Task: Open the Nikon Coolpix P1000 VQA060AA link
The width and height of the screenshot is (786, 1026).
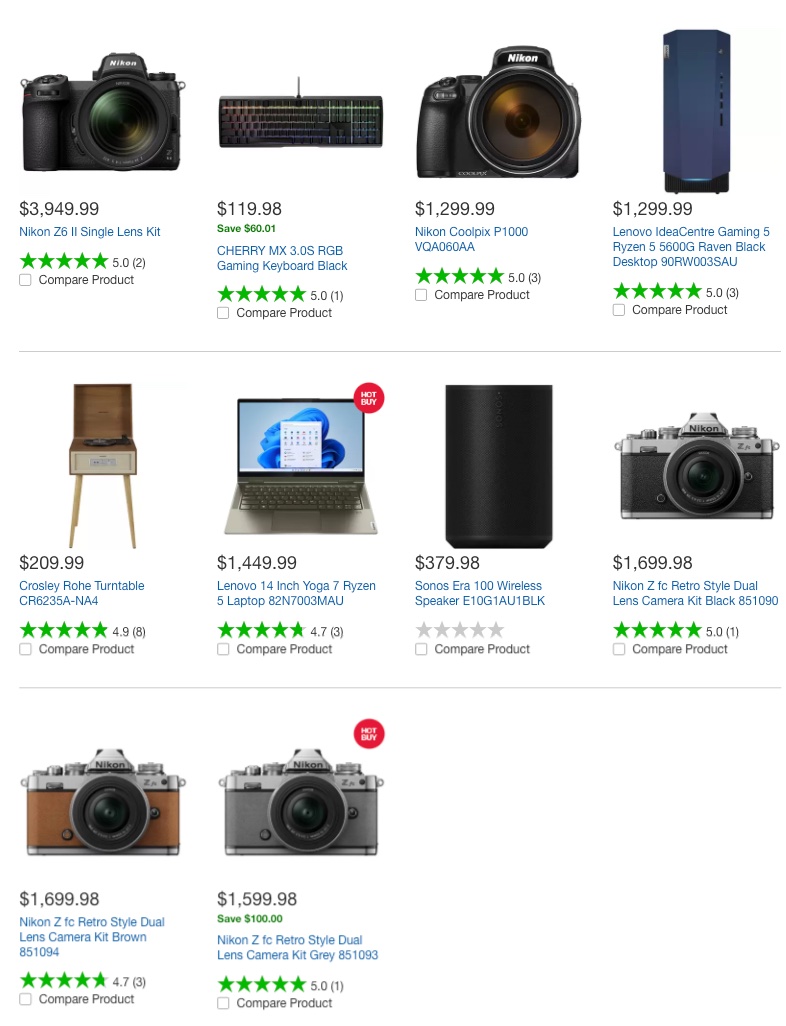Action: tap(471, 239)
